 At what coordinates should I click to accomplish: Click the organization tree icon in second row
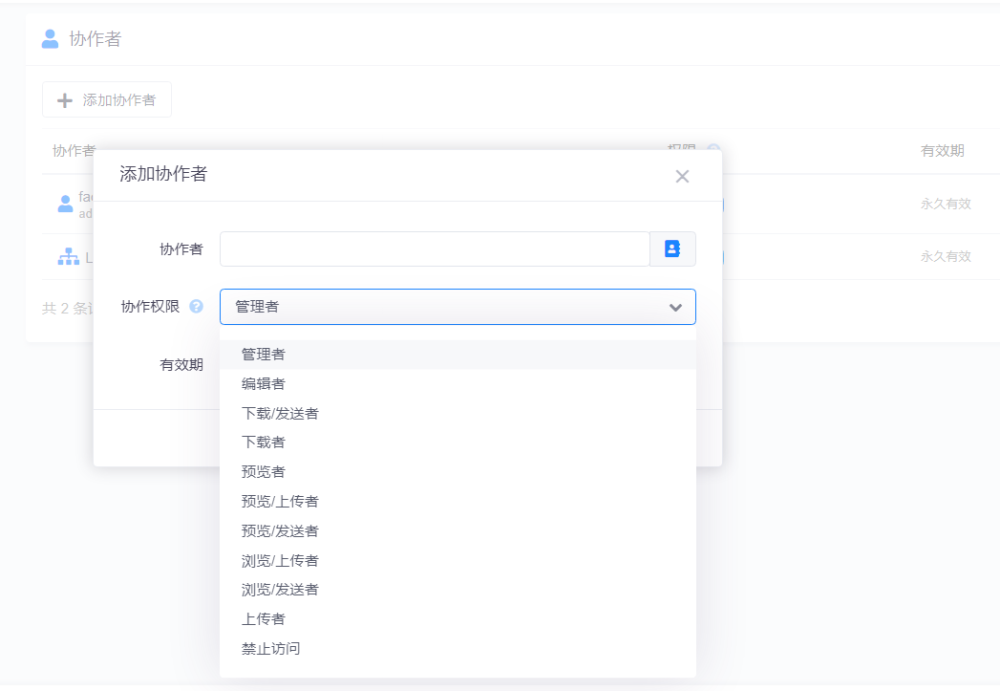[68, 257]
